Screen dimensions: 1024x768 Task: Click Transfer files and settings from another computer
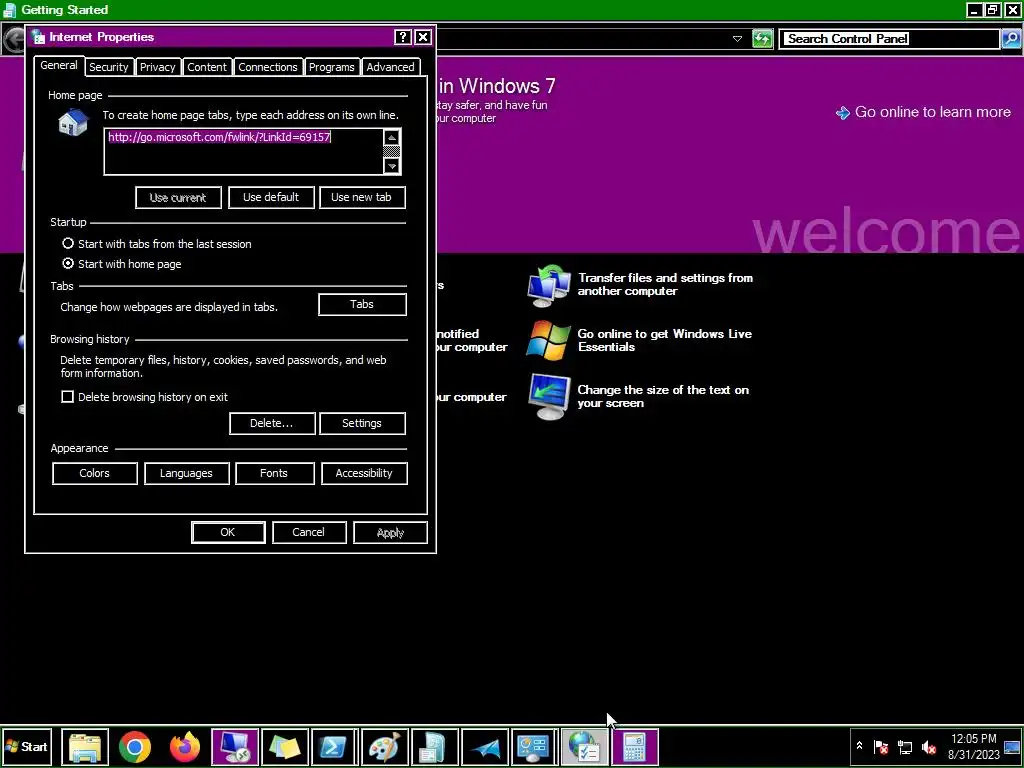coord(665,285)
